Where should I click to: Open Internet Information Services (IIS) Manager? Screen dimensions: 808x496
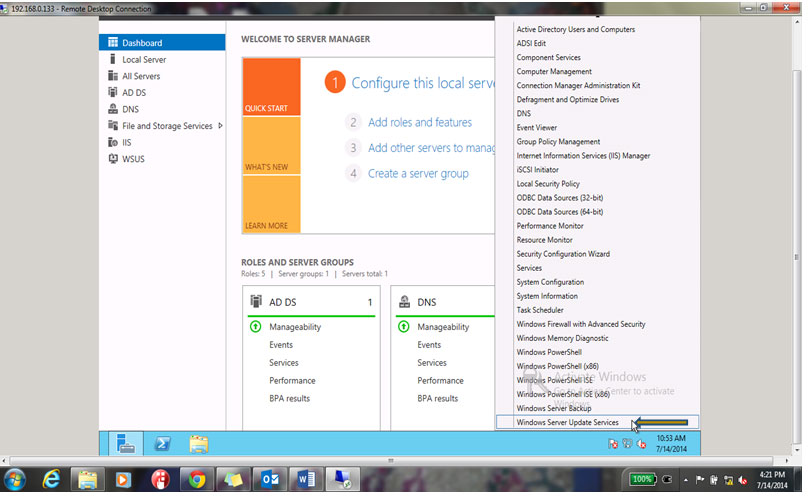tap(583, 156)
